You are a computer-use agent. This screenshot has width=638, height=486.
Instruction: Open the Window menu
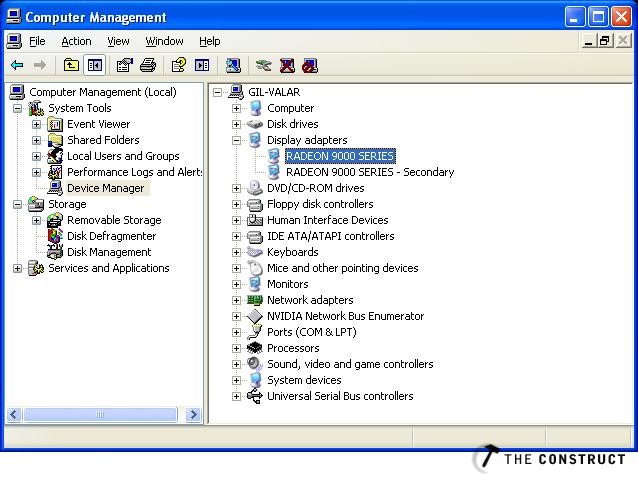(164, 41)
